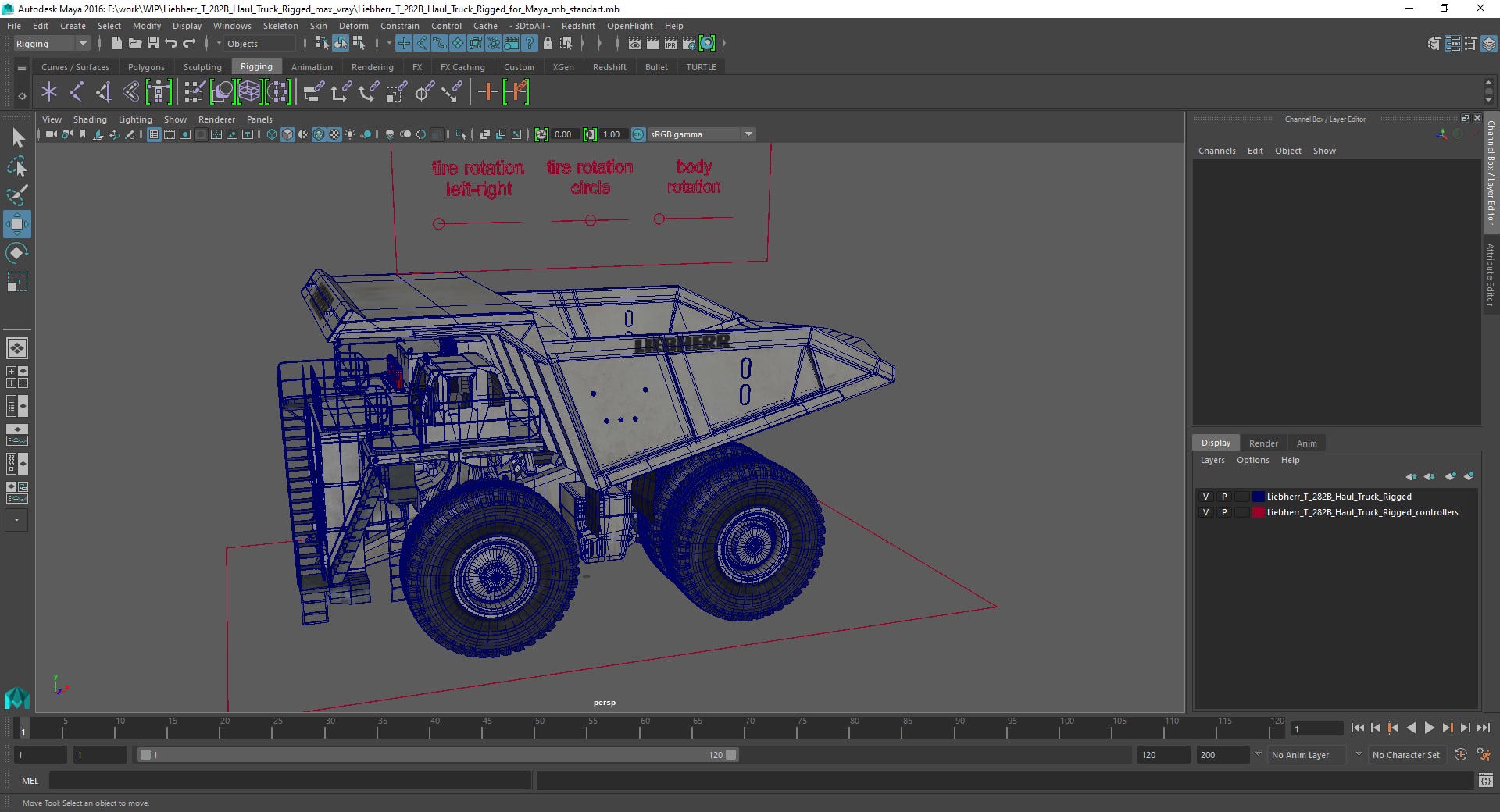
Task: Click the MEL command line input field
Action: click(x=290, y=780)
